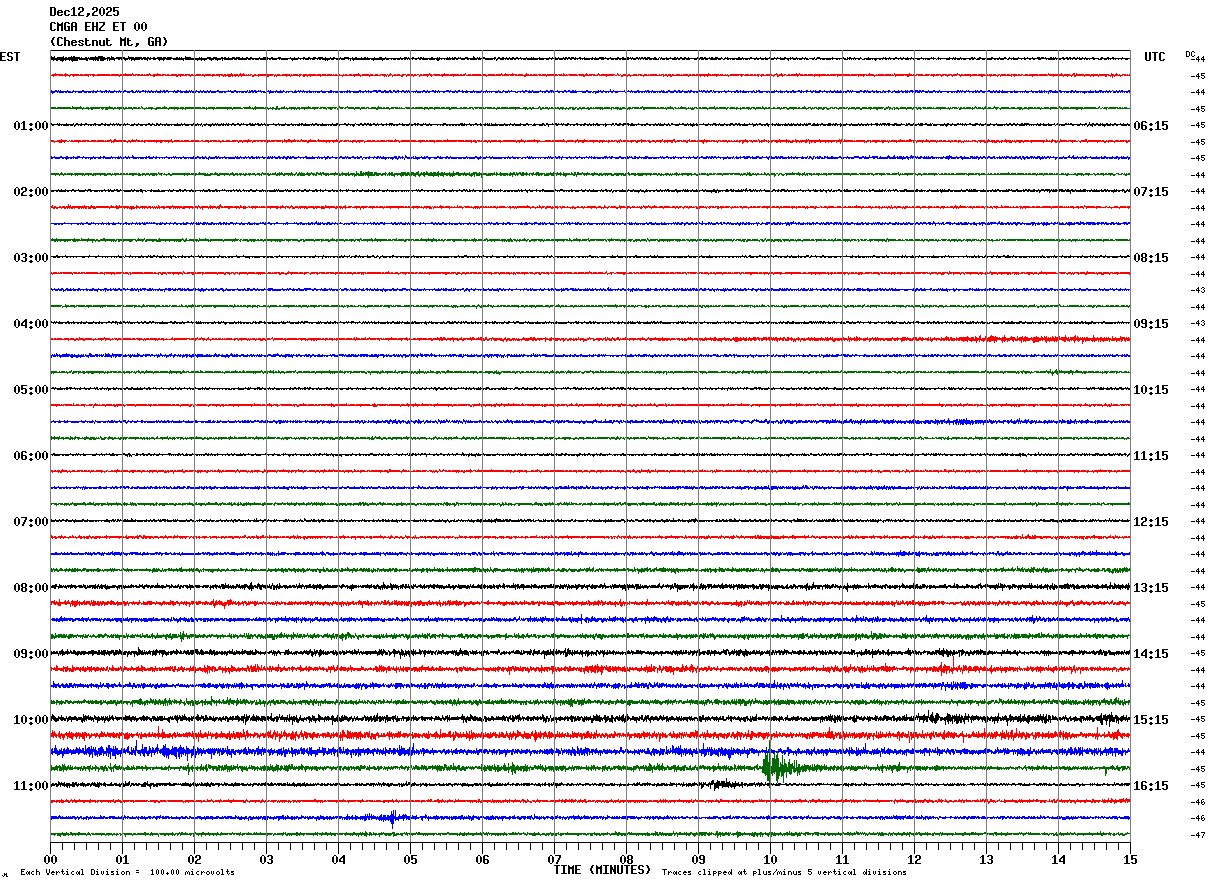Click the 11:15 UTC time label
The width and height of the screenshot is (1210, 886).
coord(1151,456)
